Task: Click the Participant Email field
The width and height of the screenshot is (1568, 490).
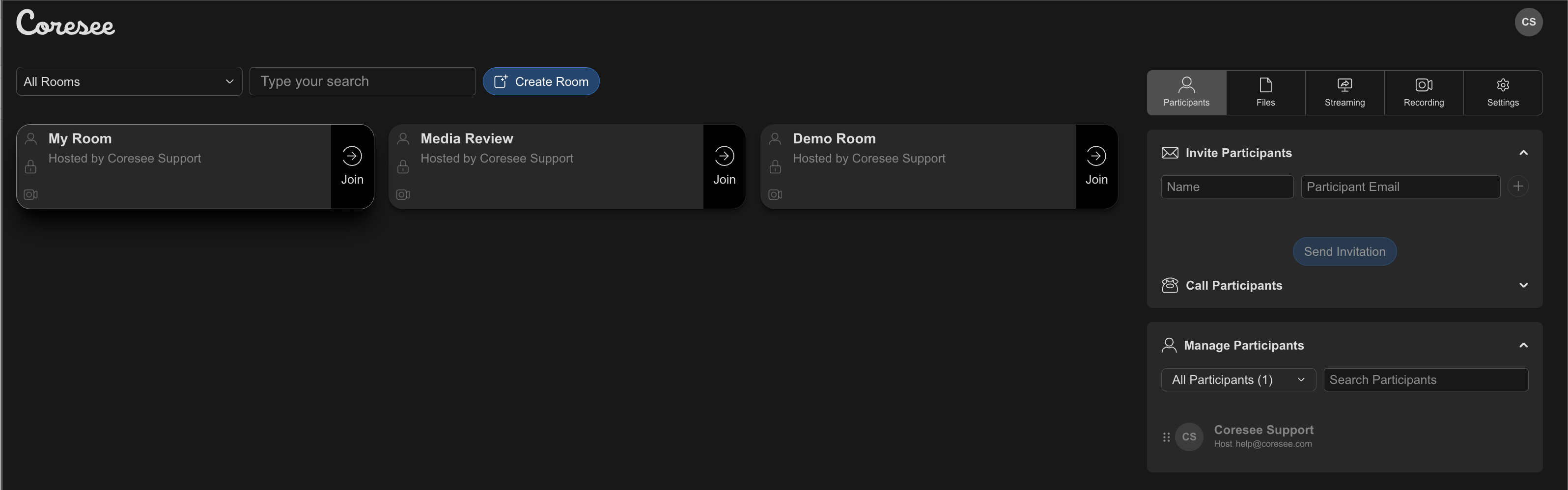Action: (1400, 187)
